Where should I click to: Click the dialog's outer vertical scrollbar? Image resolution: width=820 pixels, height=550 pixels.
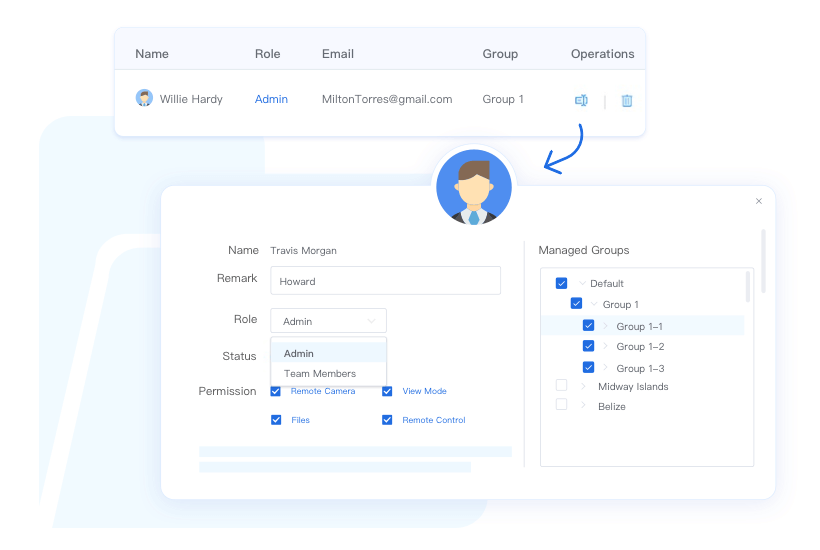(764, 261)
